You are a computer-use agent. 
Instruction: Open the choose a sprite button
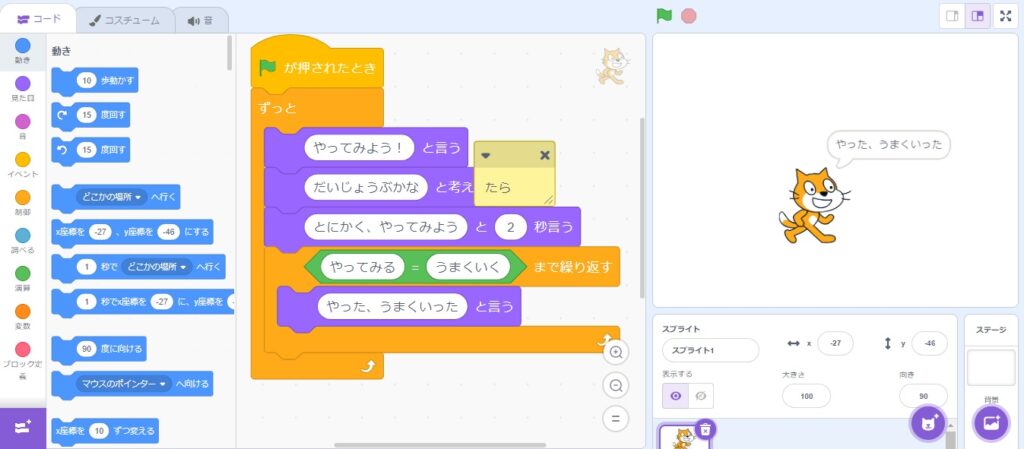[x=927, y=422]
